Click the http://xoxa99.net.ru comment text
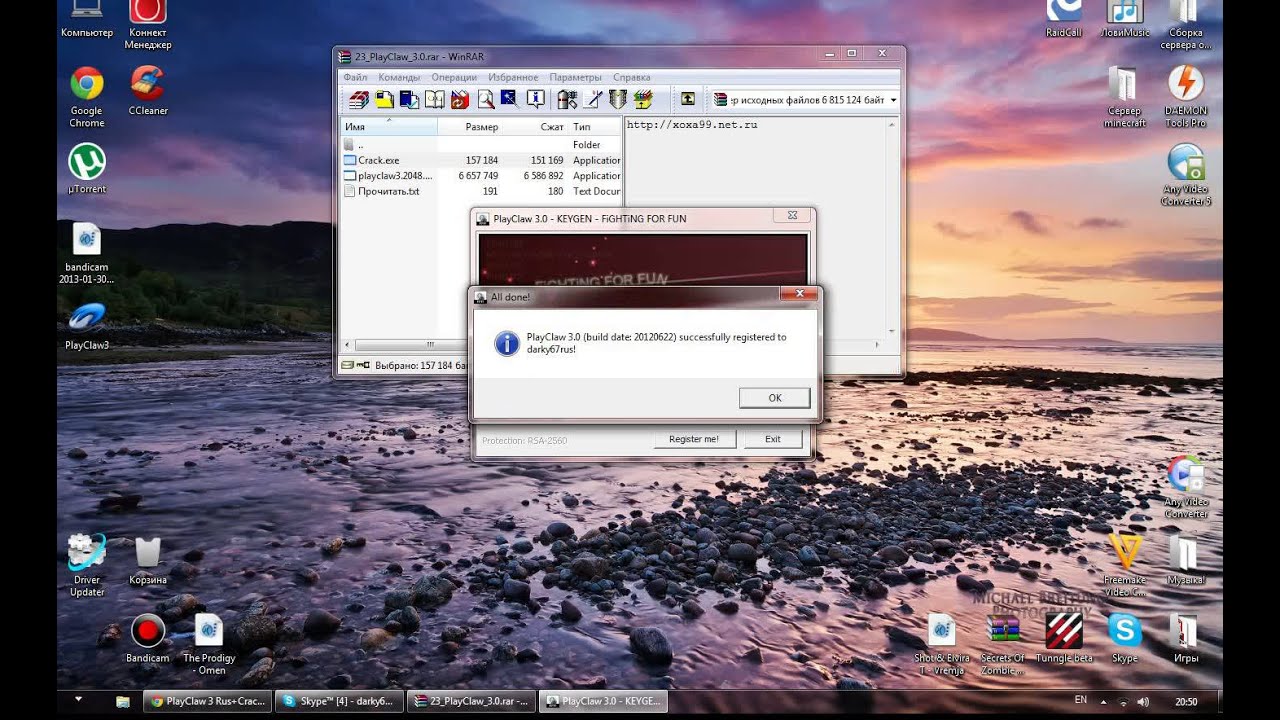Image resolution: width=1280 pixels, height=720 pixels. [692, 125]
